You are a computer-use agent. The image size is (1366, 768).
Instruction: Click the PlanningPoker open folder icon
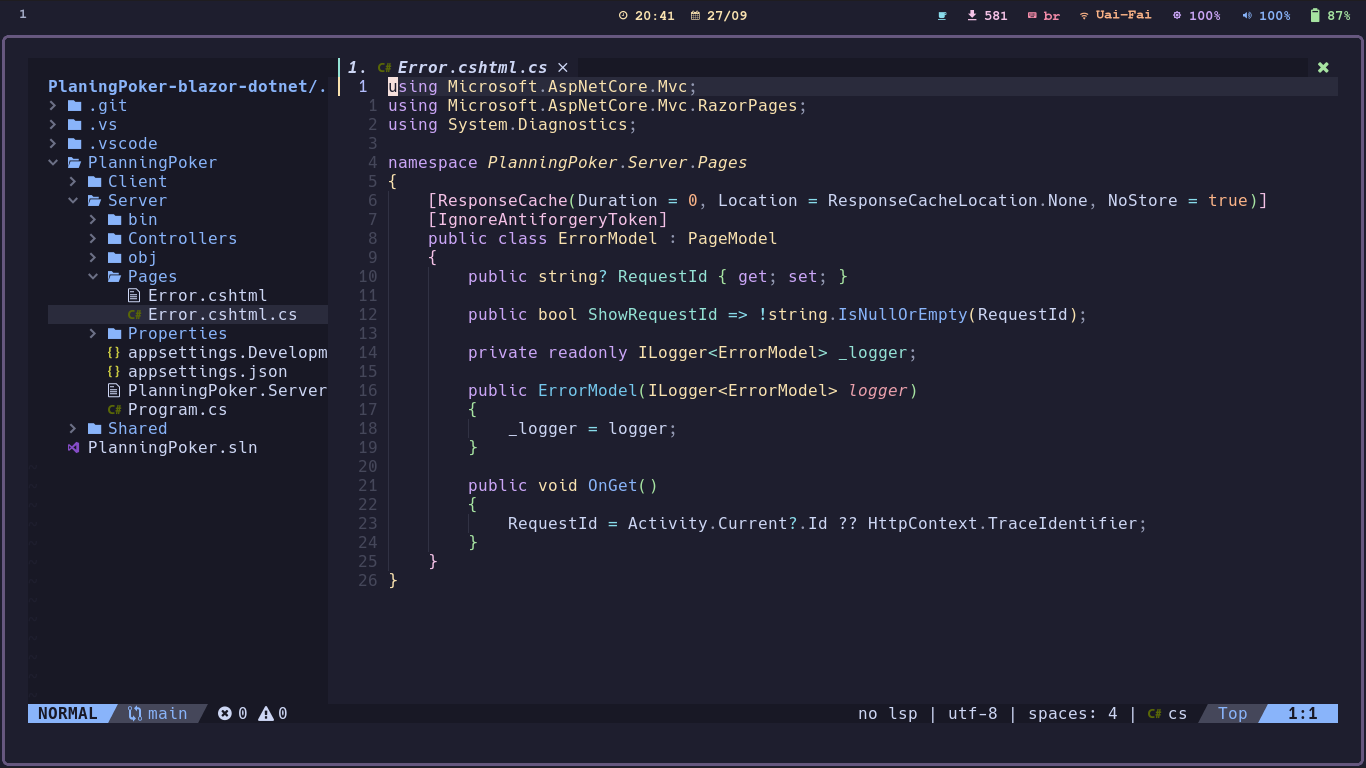(74, 163)
